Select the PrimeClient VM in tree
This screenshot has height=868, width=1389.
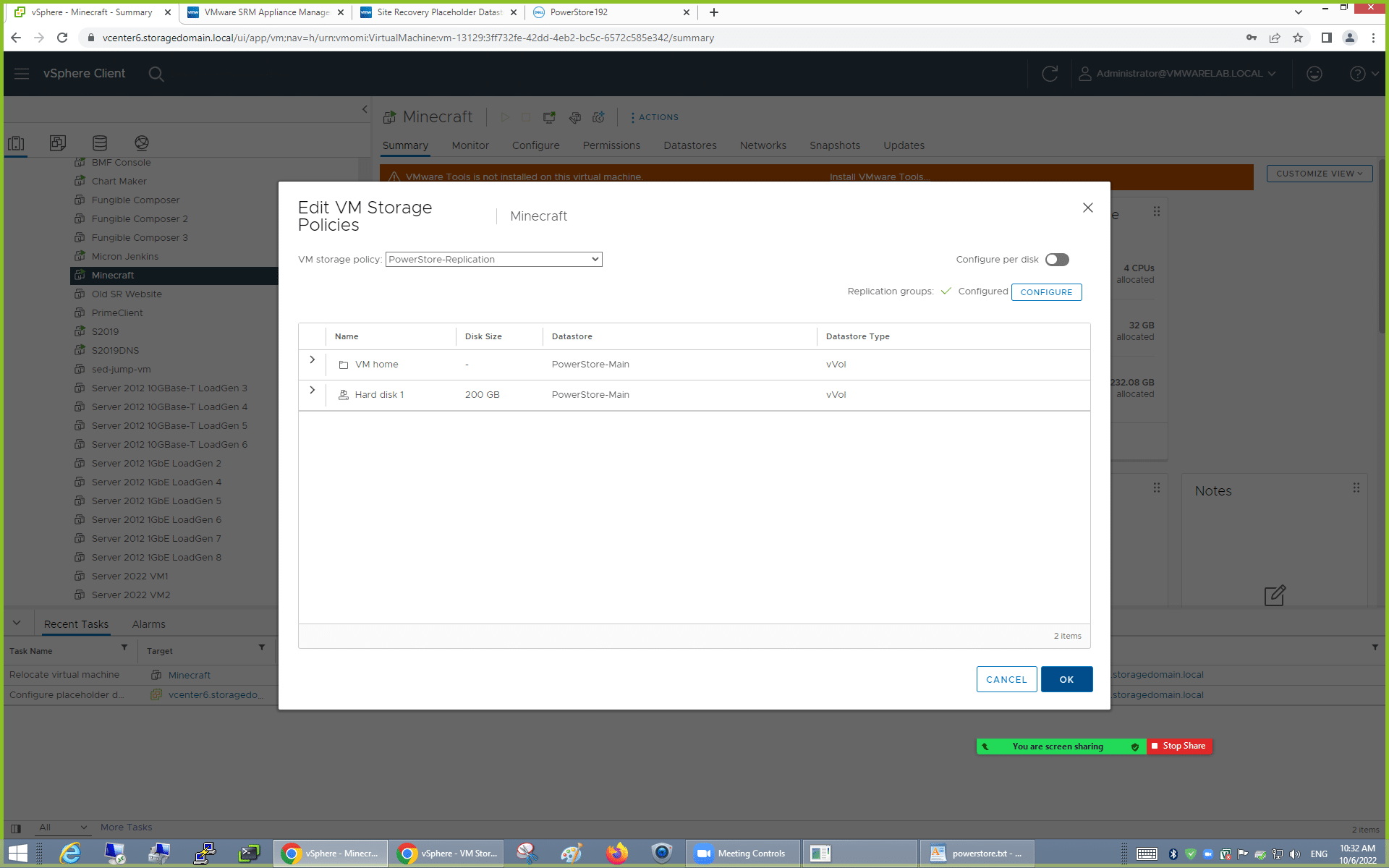coord(117,312)
